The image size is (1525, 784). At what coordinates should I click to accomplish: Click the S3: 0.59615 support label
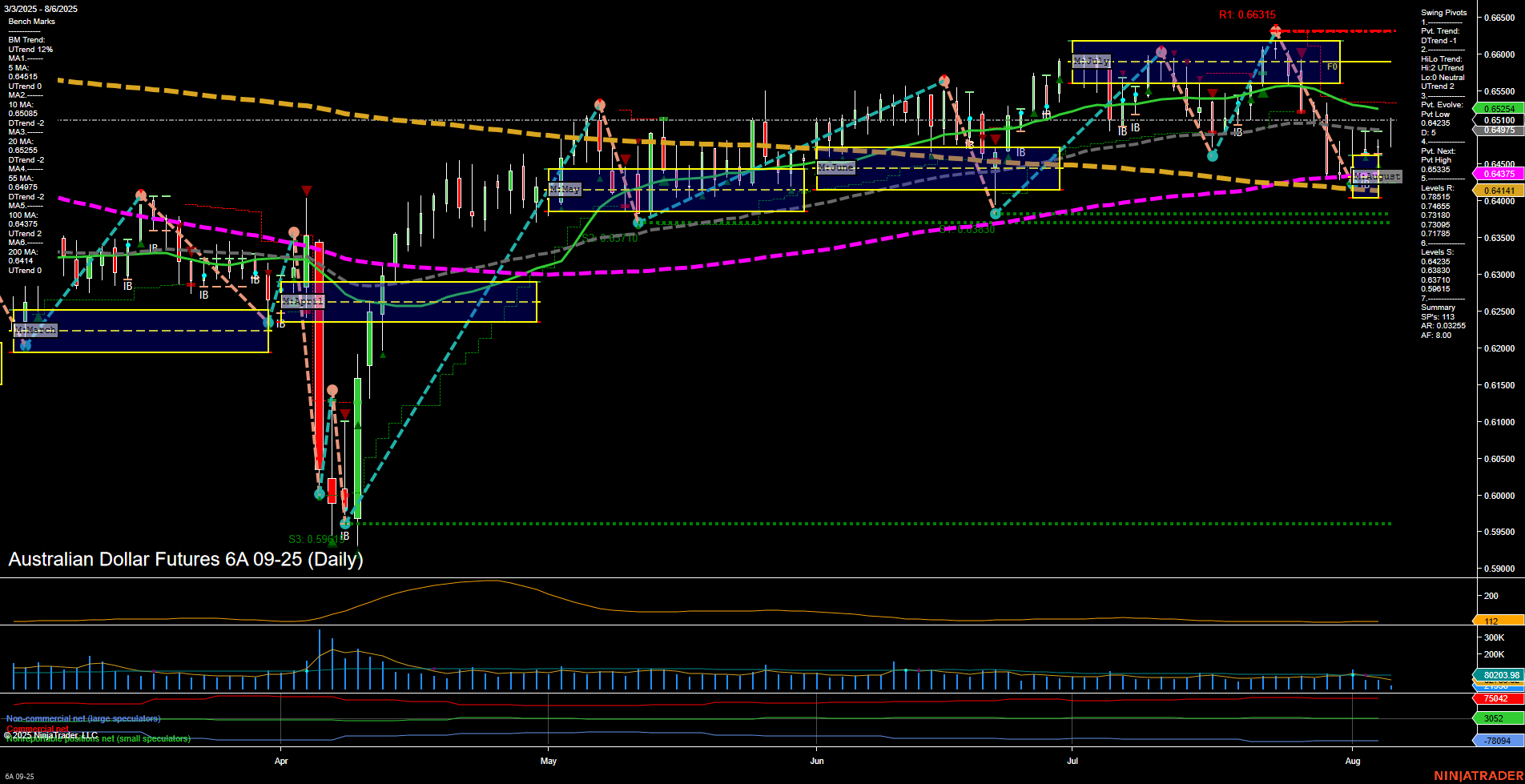(316, 538)
